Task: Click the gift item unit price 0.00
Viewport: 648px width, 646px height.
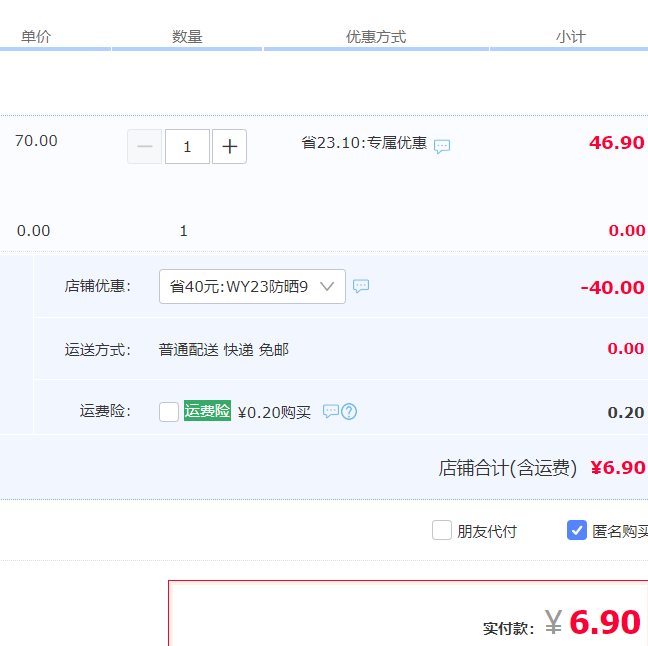Action: [33, 231]
